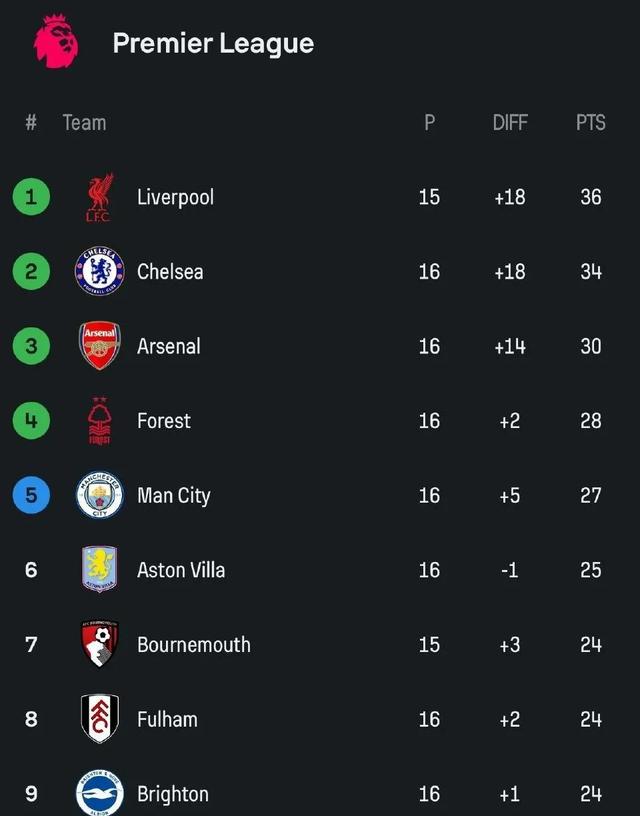The height and width of the screenshot is (816, 640).
Task: Open the Liverpool club crest
Action: 100,198
